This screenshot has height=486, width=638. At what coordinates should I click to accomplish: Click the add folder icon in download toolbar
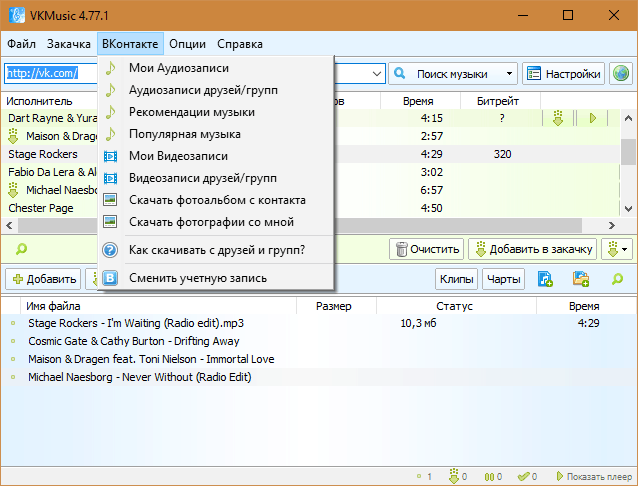click(x=581, y=279)
